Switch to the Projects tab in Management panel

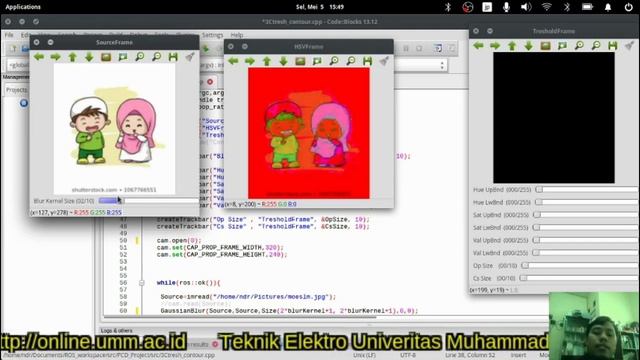click(x=16, y=90)
